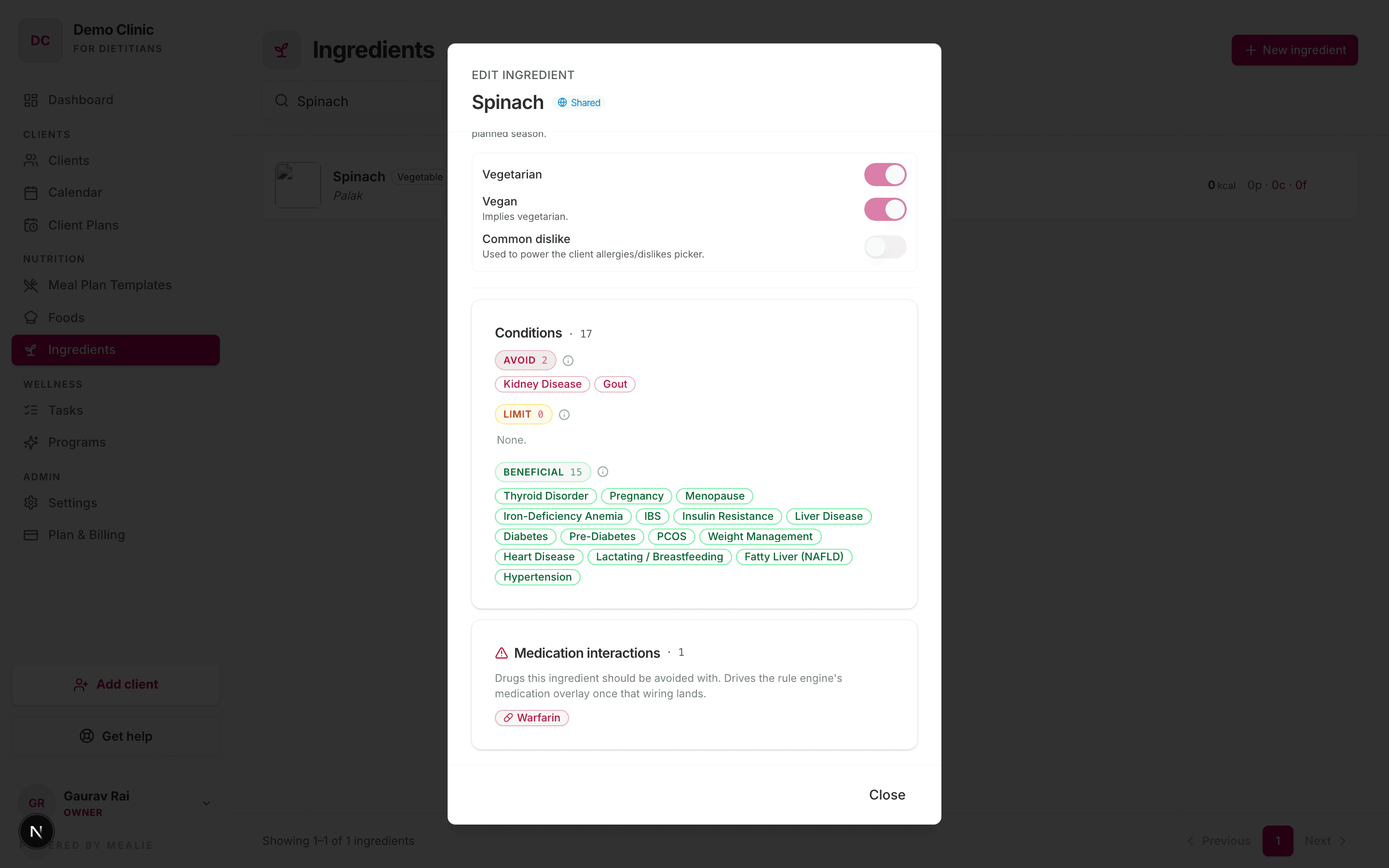Image resolution: width=1389 pixels, height=868 pixels.
Task: Select the Gout avoid tag
Action: pos(615,384)
